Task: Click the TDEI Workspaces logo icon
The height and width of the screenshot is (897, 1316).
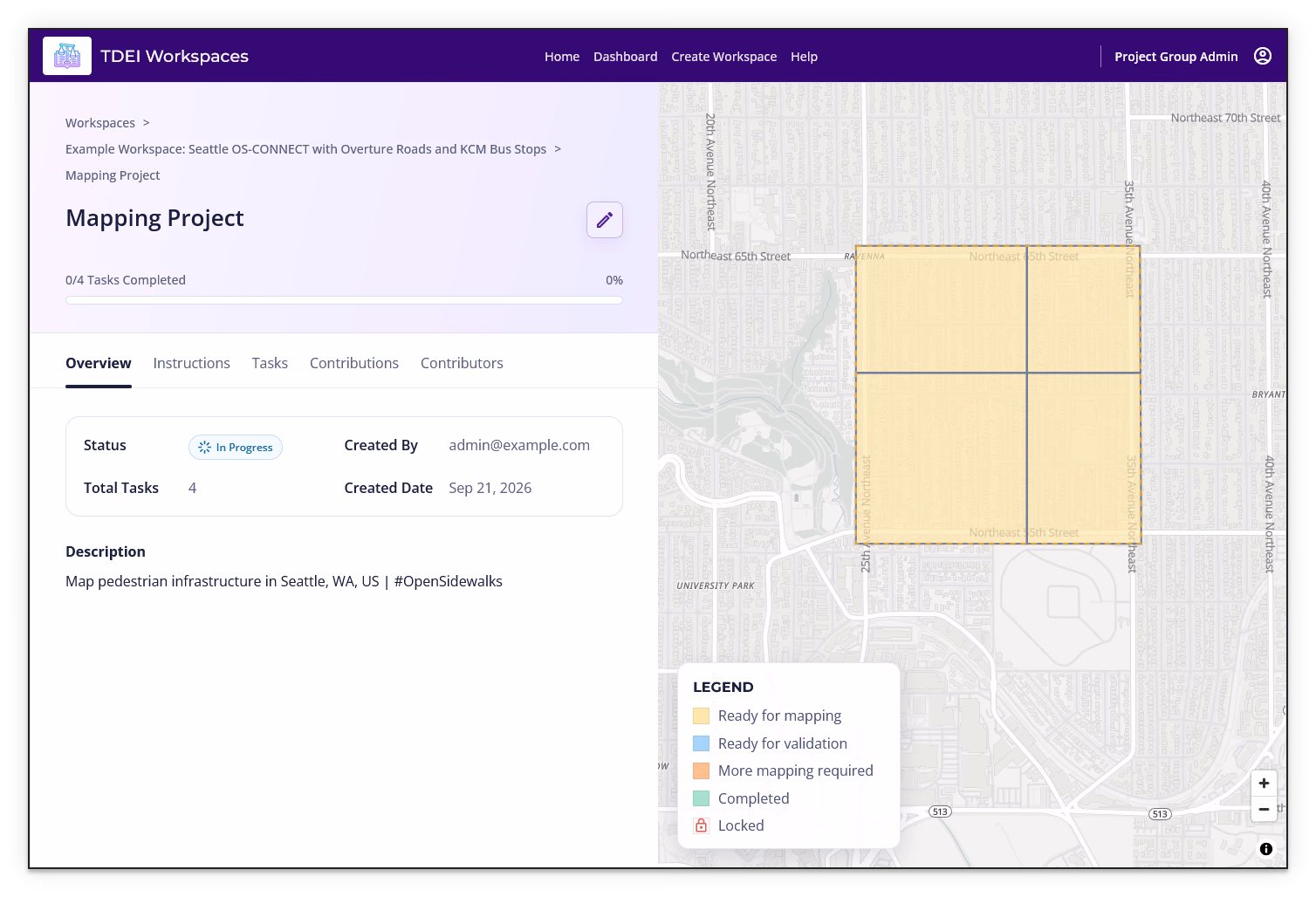Action: pyautogui.click(x=67, y=56)
